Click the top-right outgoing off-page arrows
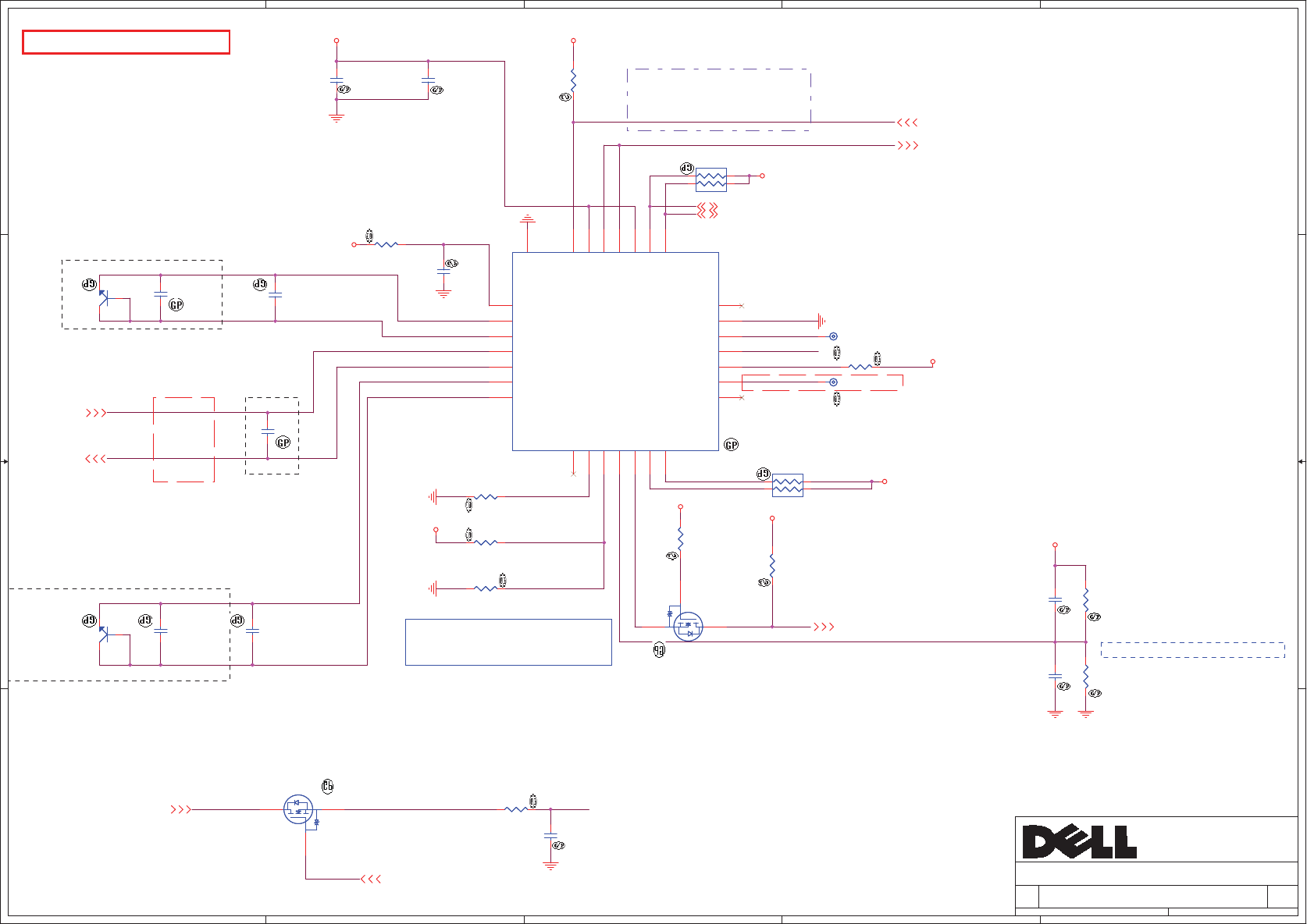The height and width of the screenshot is (924, 1307). [x=908, y=145]
